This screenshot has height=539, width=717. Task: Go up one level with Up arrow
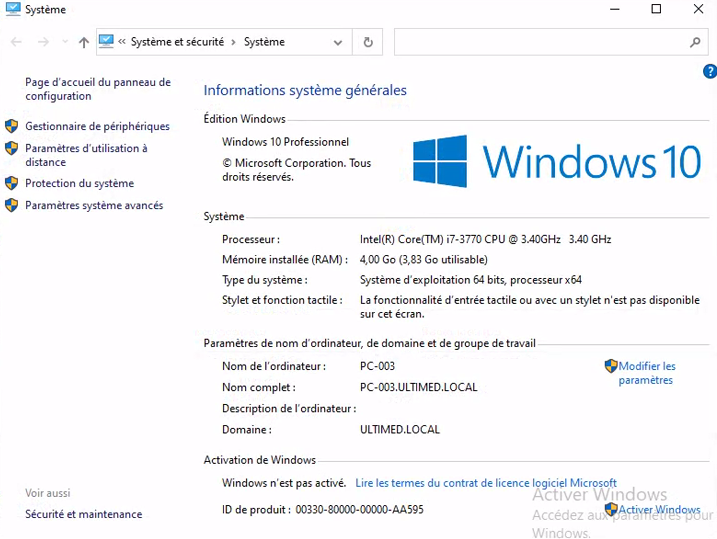84,42
